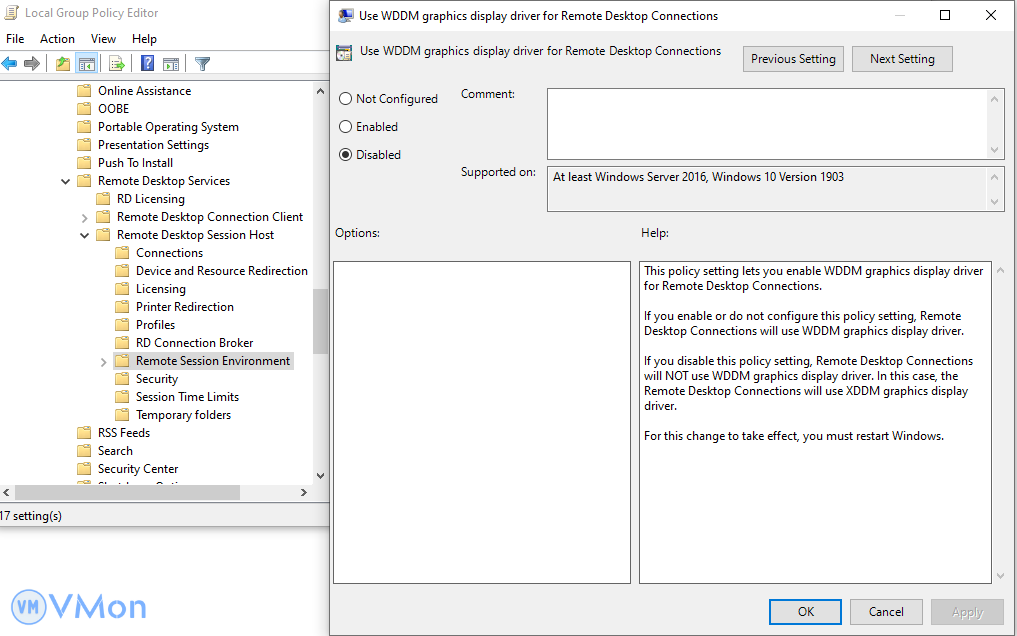The height and width of the screenshot is (636, 1017).
Task: Expand the Remote Desktop Connection Client node
Action: tap(85, 217)
